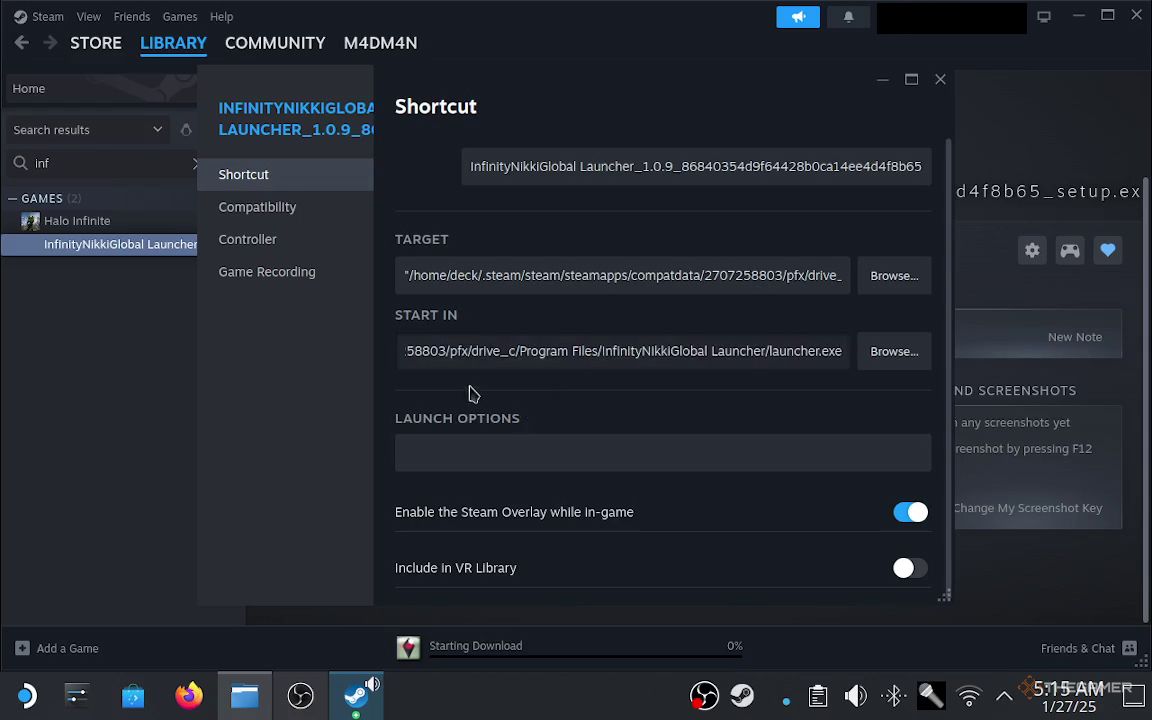Click the TARGET path input field

click(622, 276)
